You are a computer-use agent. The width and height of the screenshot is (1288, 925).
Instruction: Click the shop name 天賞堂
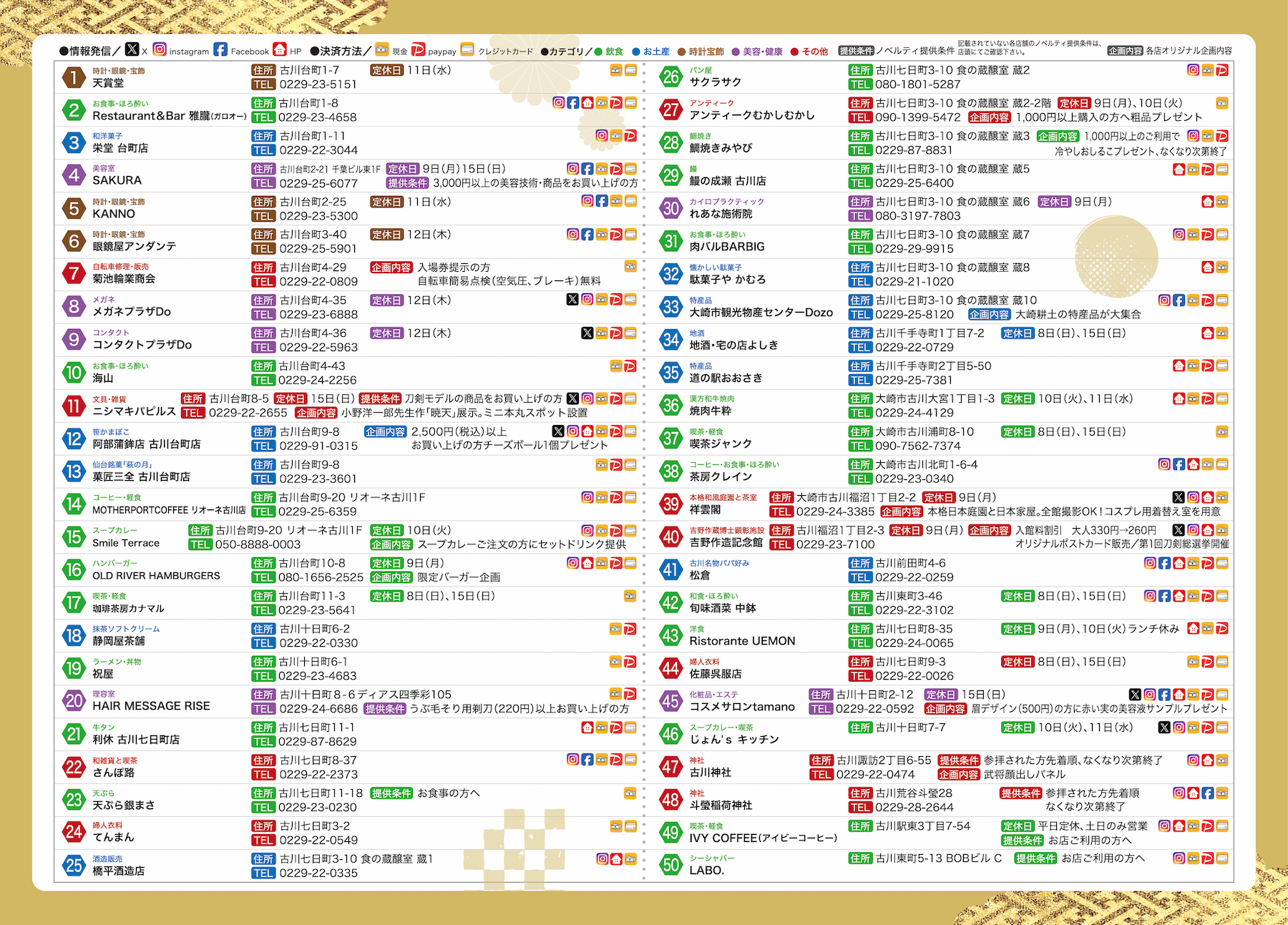click(x=108, y=83)
